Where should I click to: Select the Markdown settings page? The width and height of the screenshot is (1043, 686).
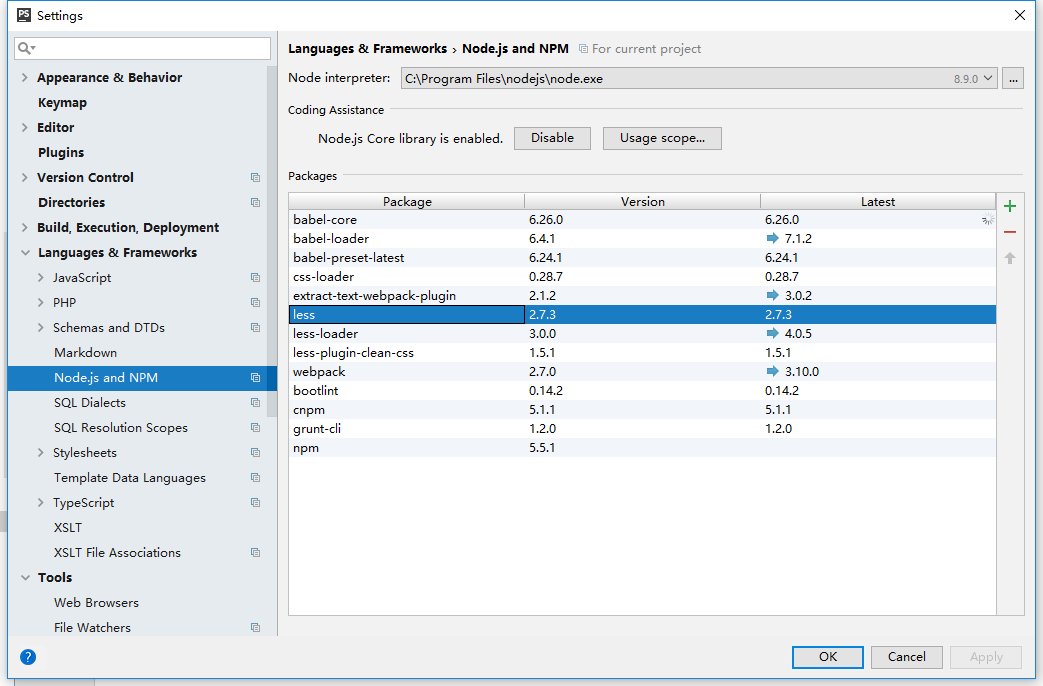click(x=85, y=353)
